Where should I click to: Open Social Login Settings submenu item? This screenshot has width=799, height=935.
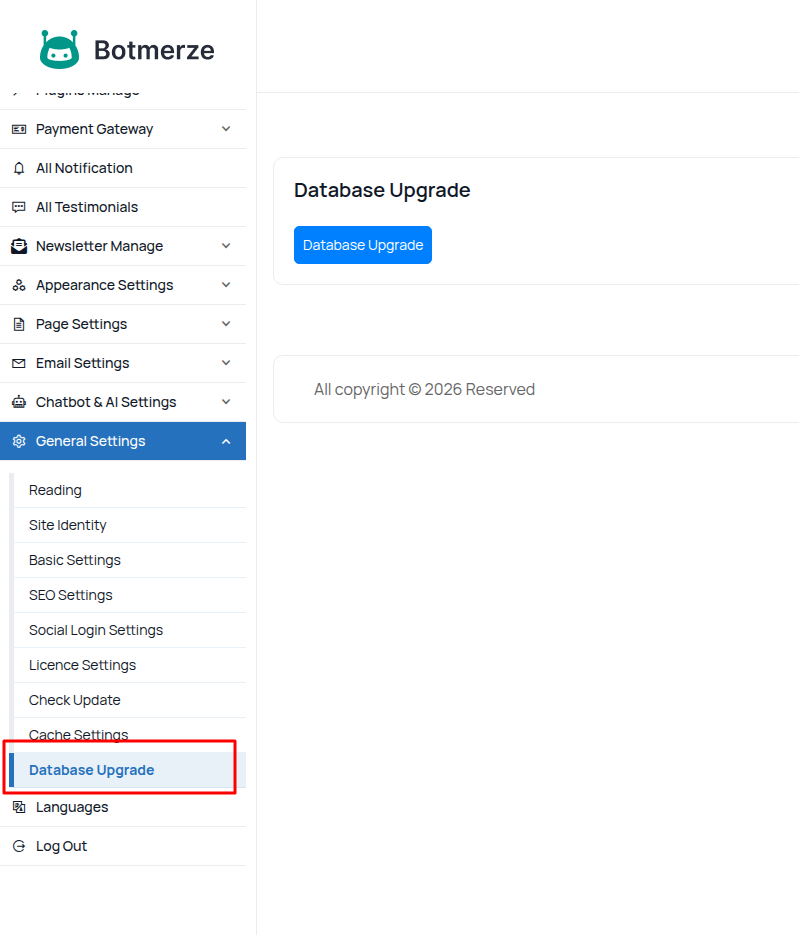point(96,630)
